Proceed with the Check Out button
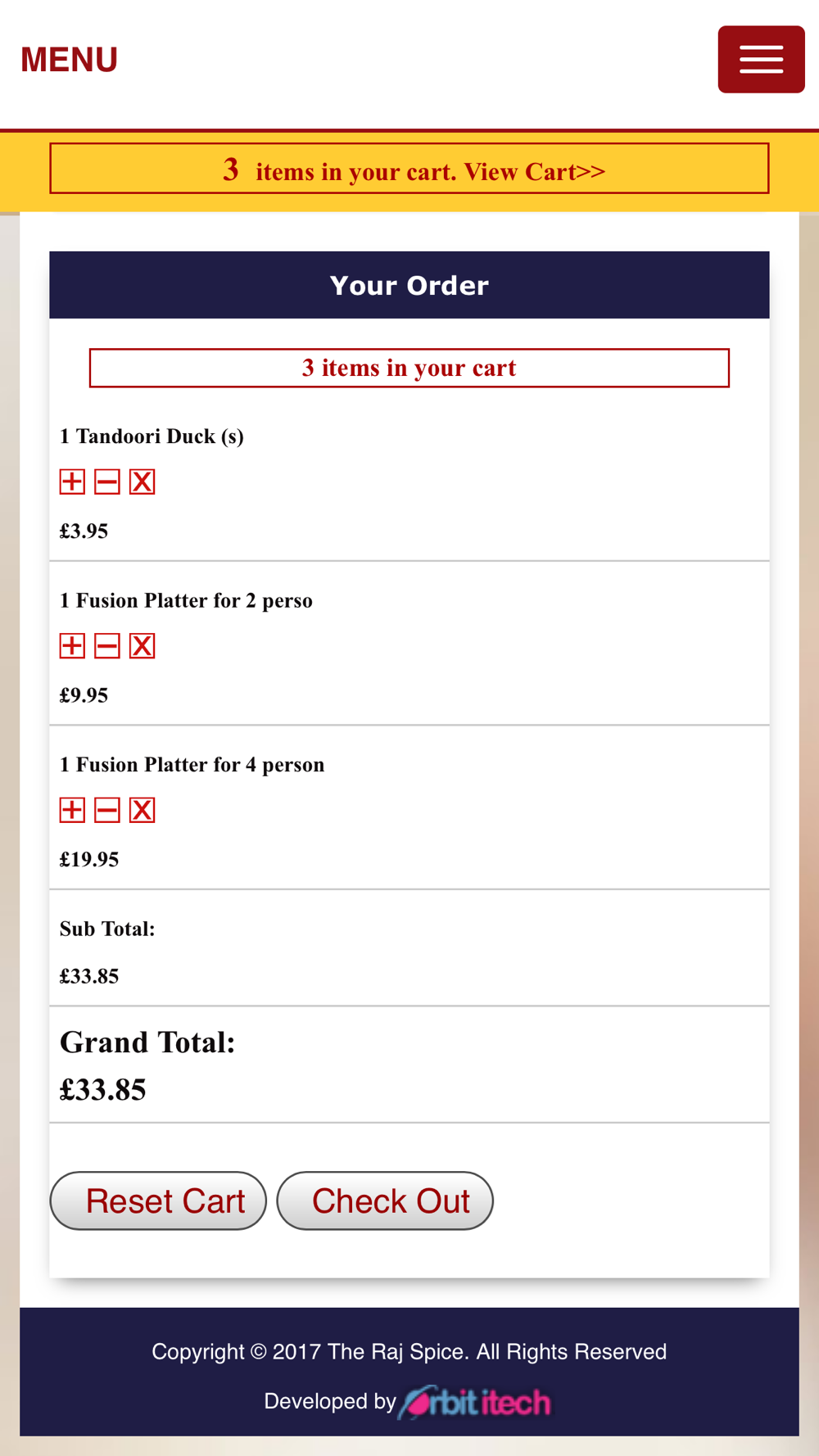This screenshot has height=1456, width=819. coord(385,1201)
